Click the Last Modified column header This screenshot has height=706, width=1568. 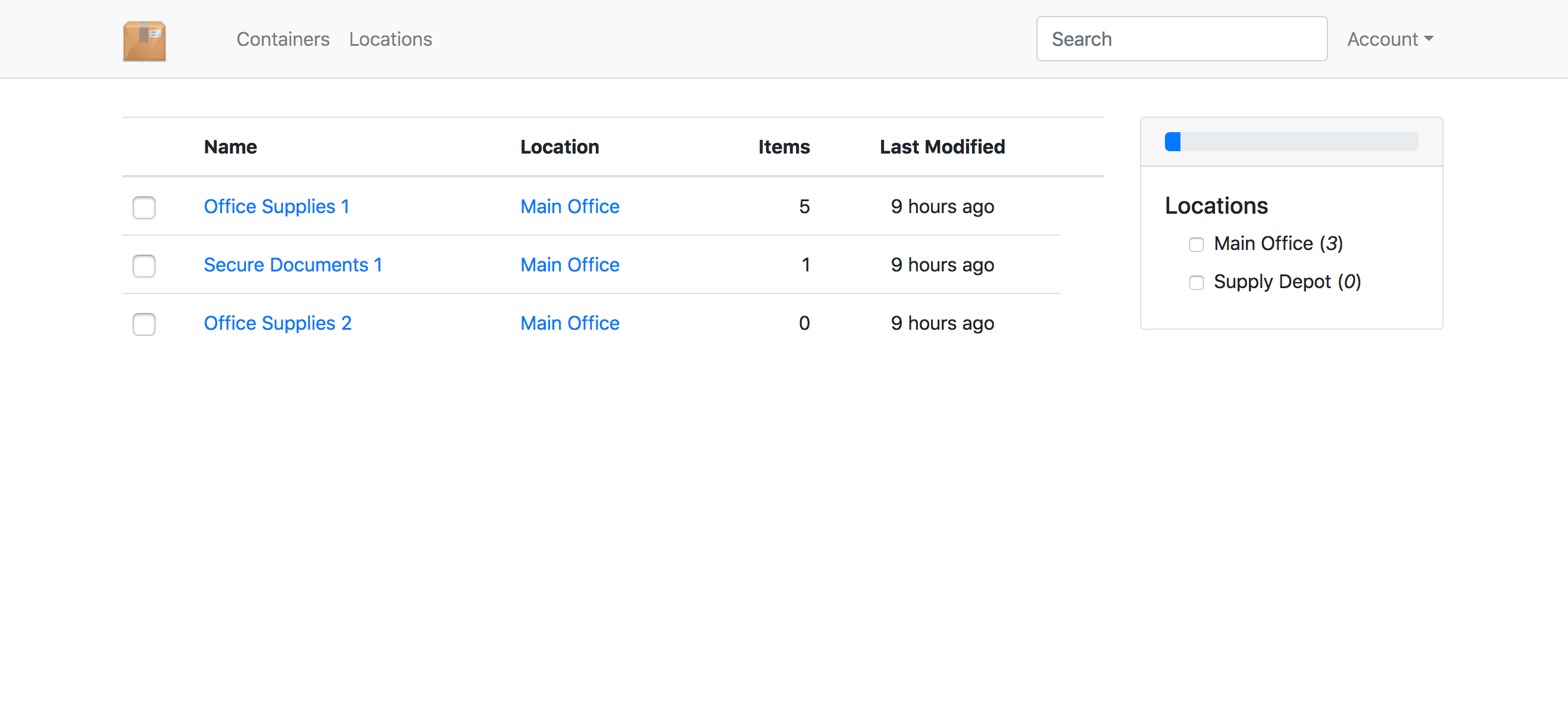coord(942,146)
